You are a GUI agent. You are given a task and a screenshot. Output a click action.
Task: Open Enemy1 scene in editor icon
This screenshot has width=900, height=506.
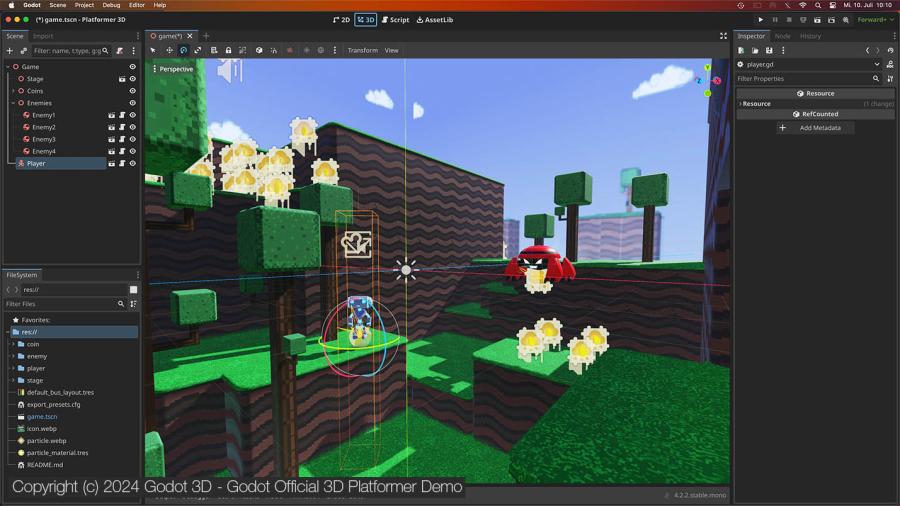click(111, 115)
